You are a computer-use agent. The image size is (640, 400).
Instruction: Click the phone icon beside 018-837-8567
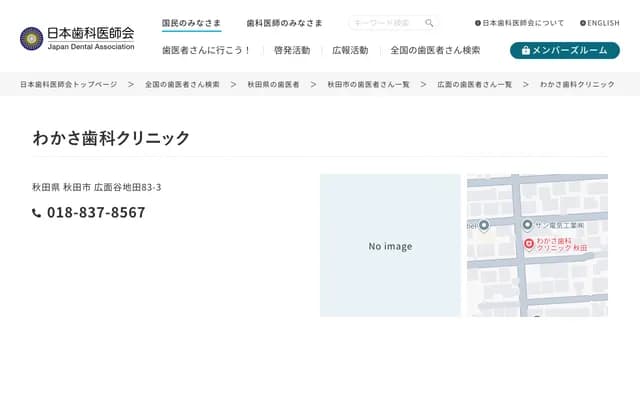37,213
